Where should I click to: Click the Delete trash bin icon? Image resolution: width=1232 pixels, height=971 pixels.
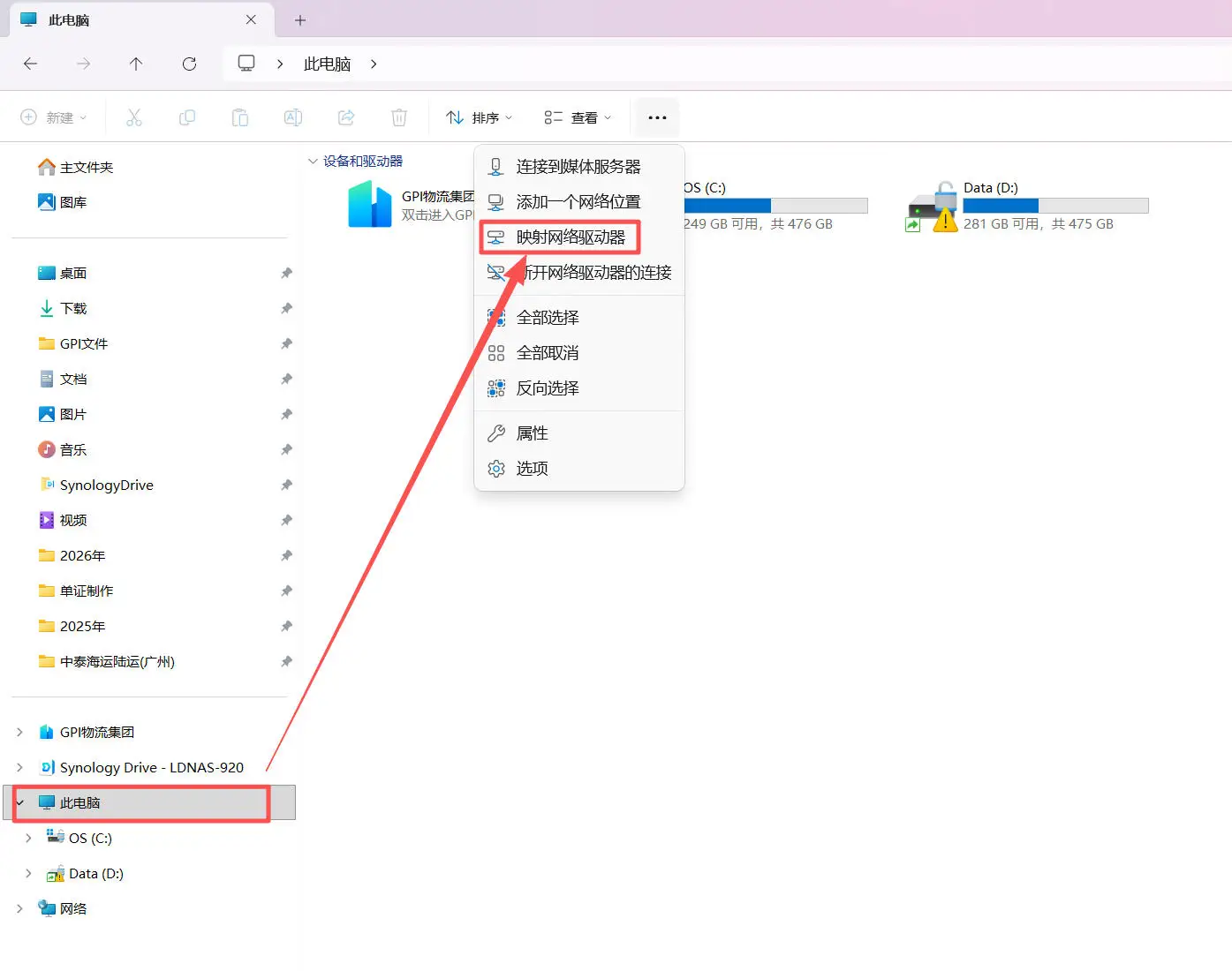(399, 117)
